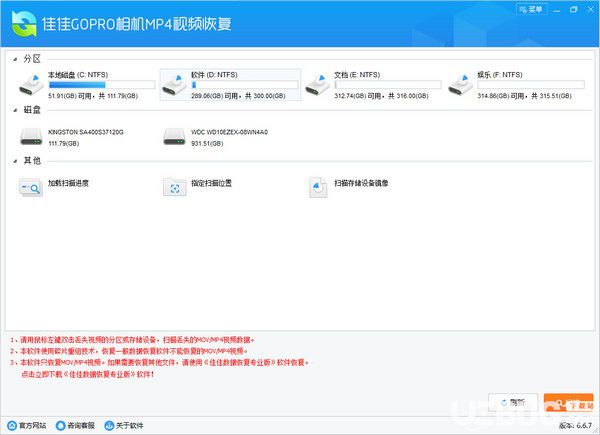Click the E: drive usage bar
Image resolution: width=600 pixels, height=435 pixels.
388,85
